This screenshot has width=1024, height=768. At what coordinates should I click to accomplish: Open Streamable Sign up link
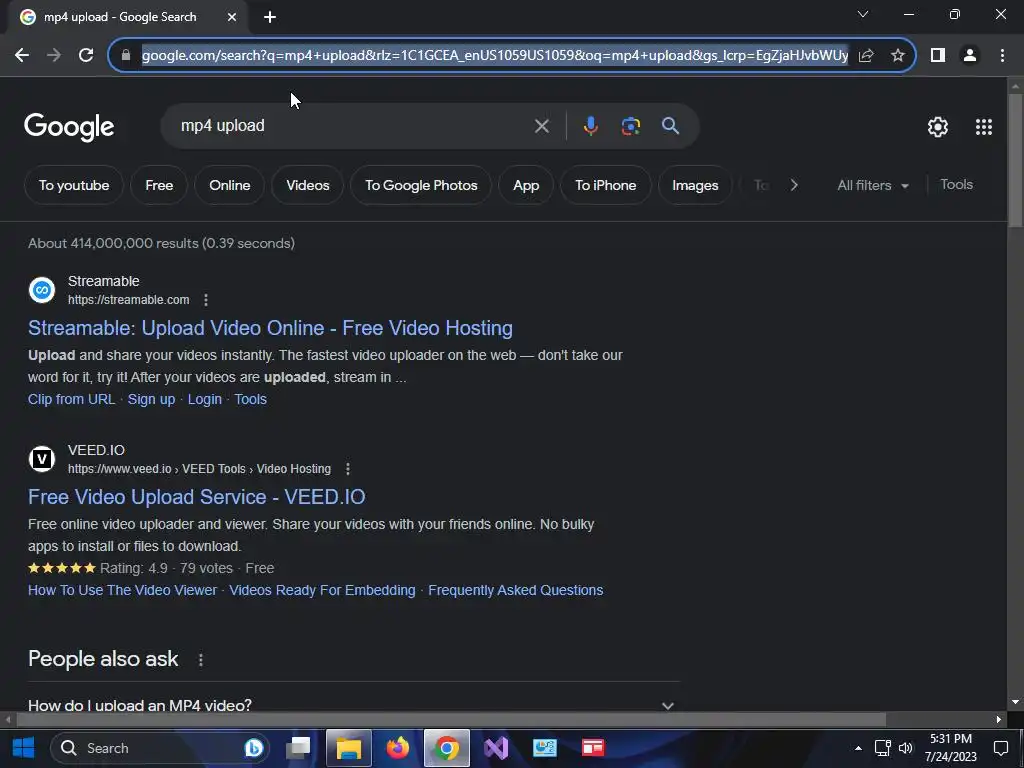click(151, 400)
